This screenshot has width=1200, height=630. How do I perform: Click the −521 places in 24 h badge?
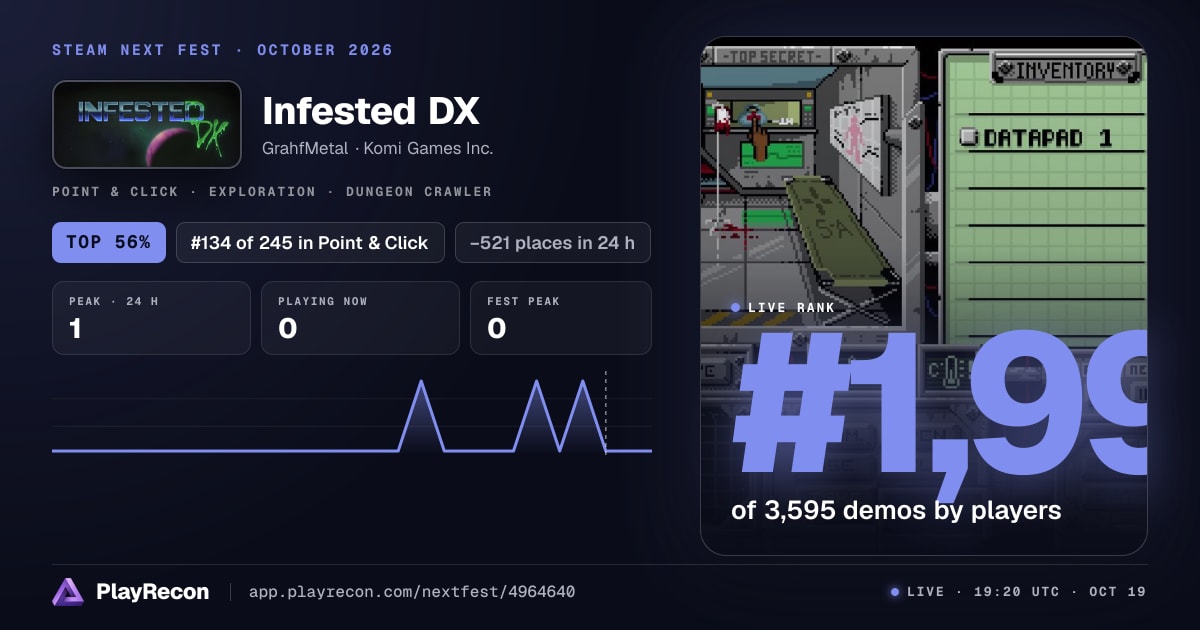click(x=552, y=242)
